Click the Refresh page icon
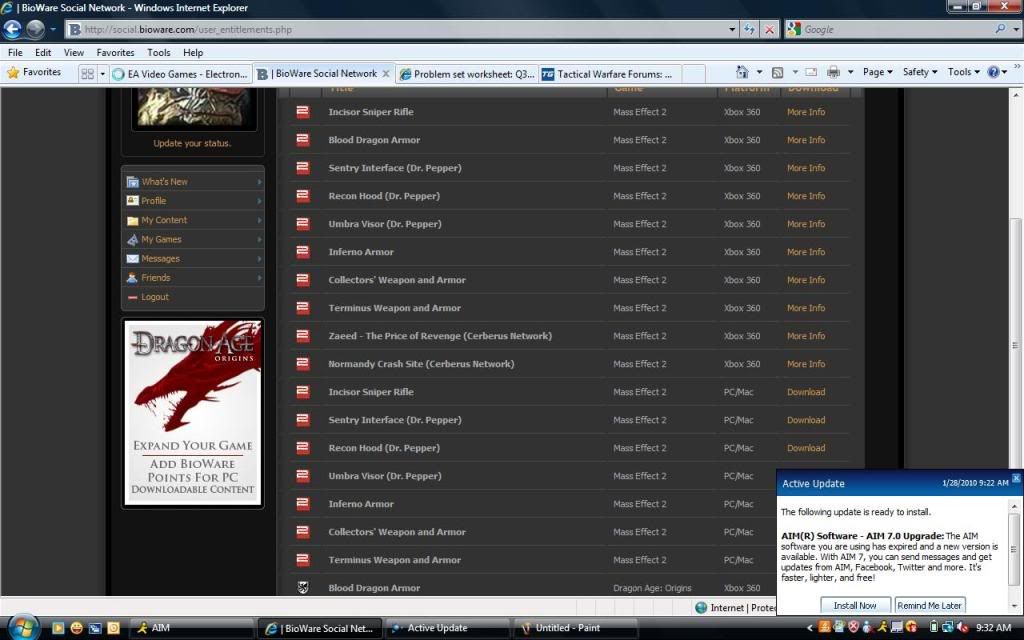The image size is (1024, 640). point(749,30)
